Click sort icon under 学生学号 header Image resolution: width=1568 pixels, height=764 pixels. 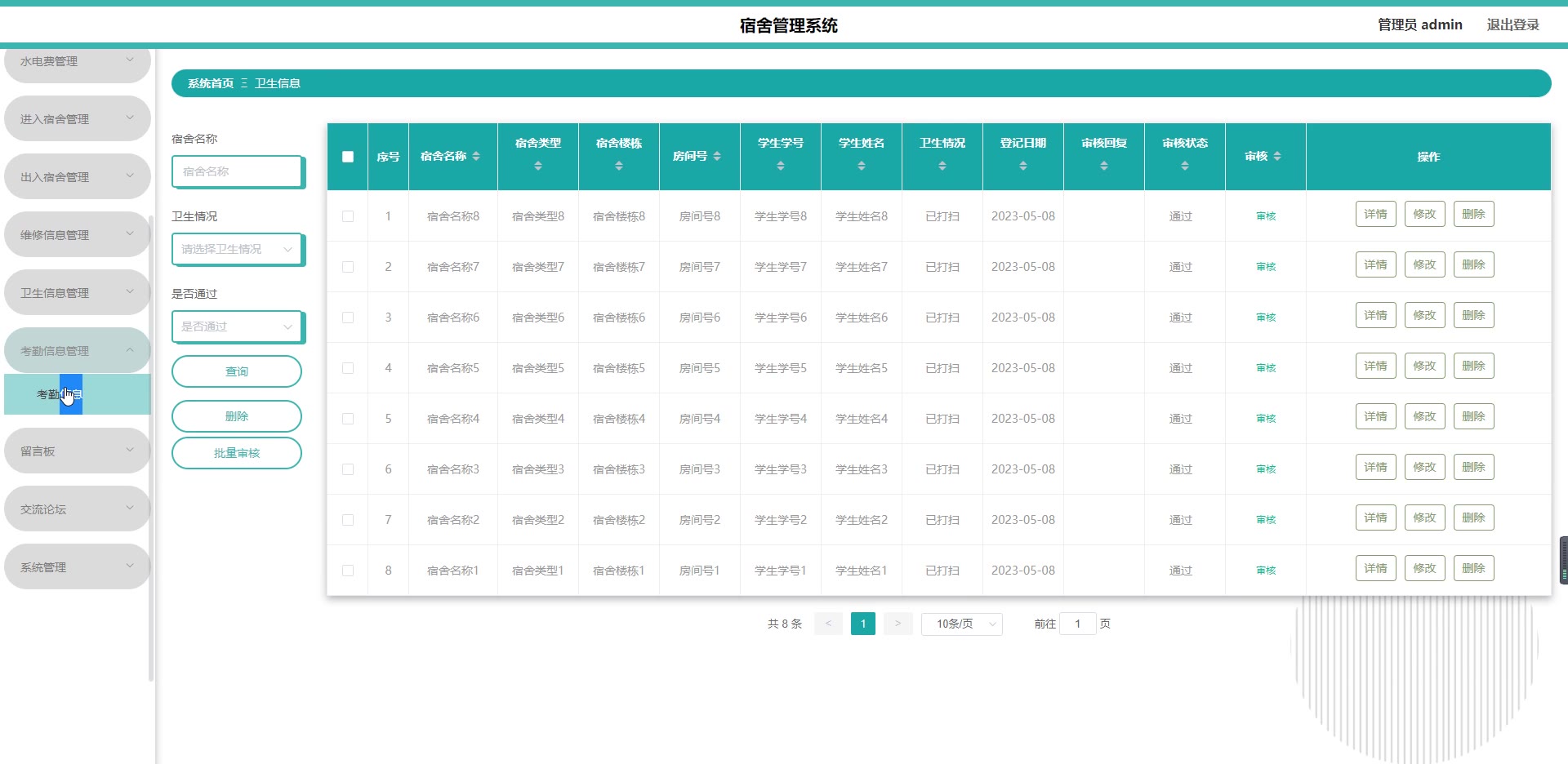pos(781,167)
